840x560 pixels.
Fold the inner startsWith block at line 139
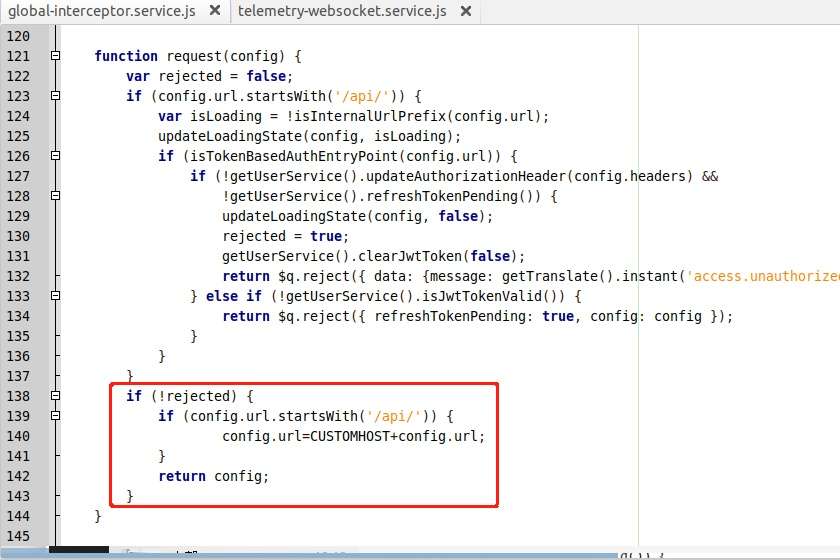[x=55, y=415]
